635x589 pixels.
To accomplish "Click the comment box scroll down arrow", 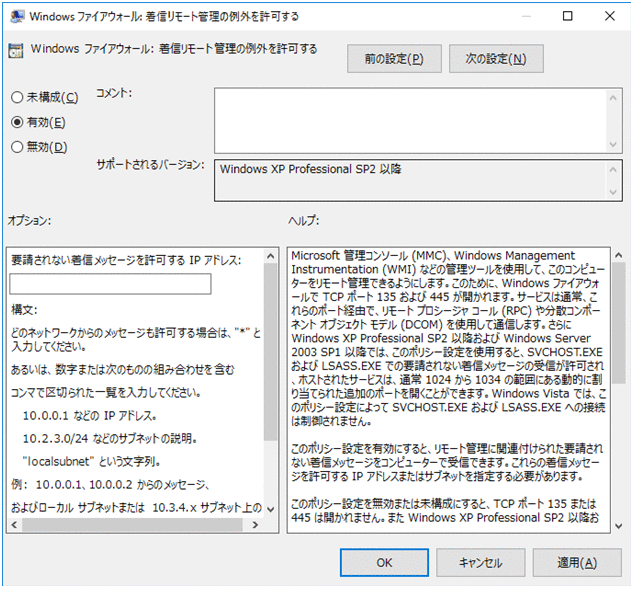I will pos(613,145).
